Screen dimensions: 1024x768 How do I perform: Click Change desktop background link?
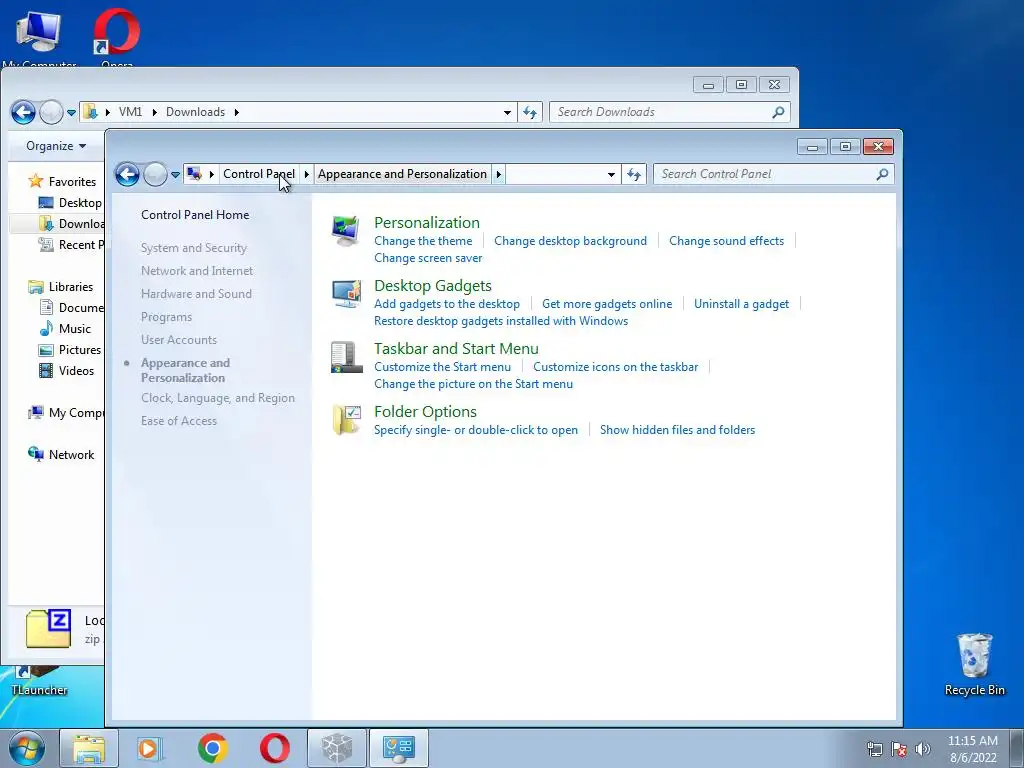570,241
